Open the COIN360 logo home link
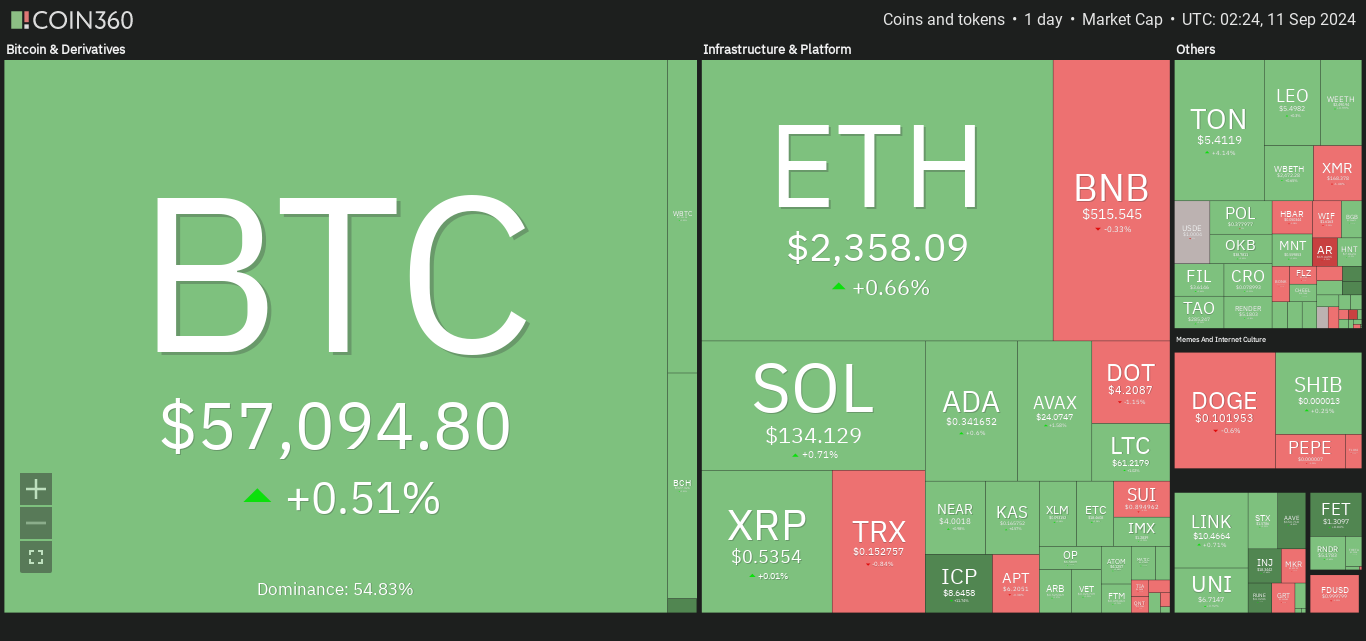 click(71, 20)
